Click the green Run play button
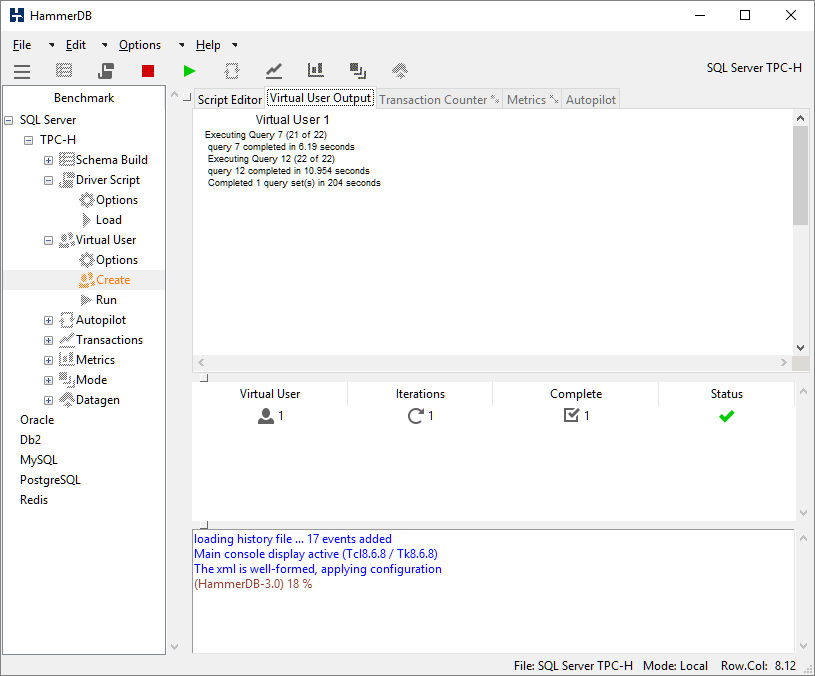The width and height of the screenshot is (815, 676). [x=190, y=71]
